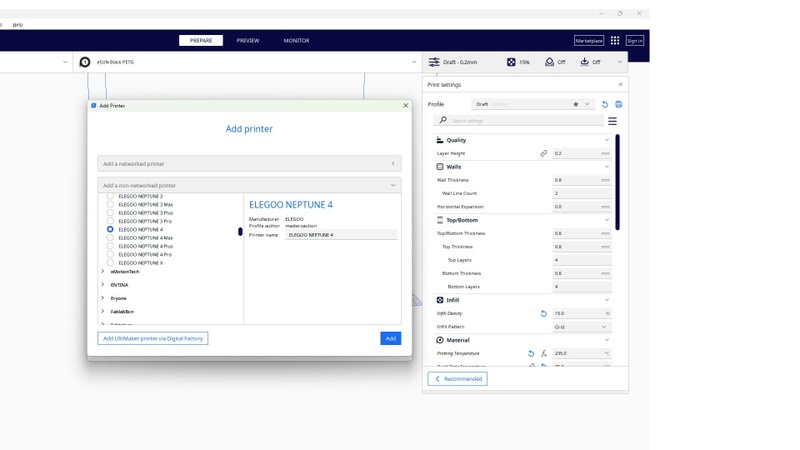Viewport: 800px width, 450px height.
Task: Expand the FablabBcn manufacturer group
Action: coord(103,311)
